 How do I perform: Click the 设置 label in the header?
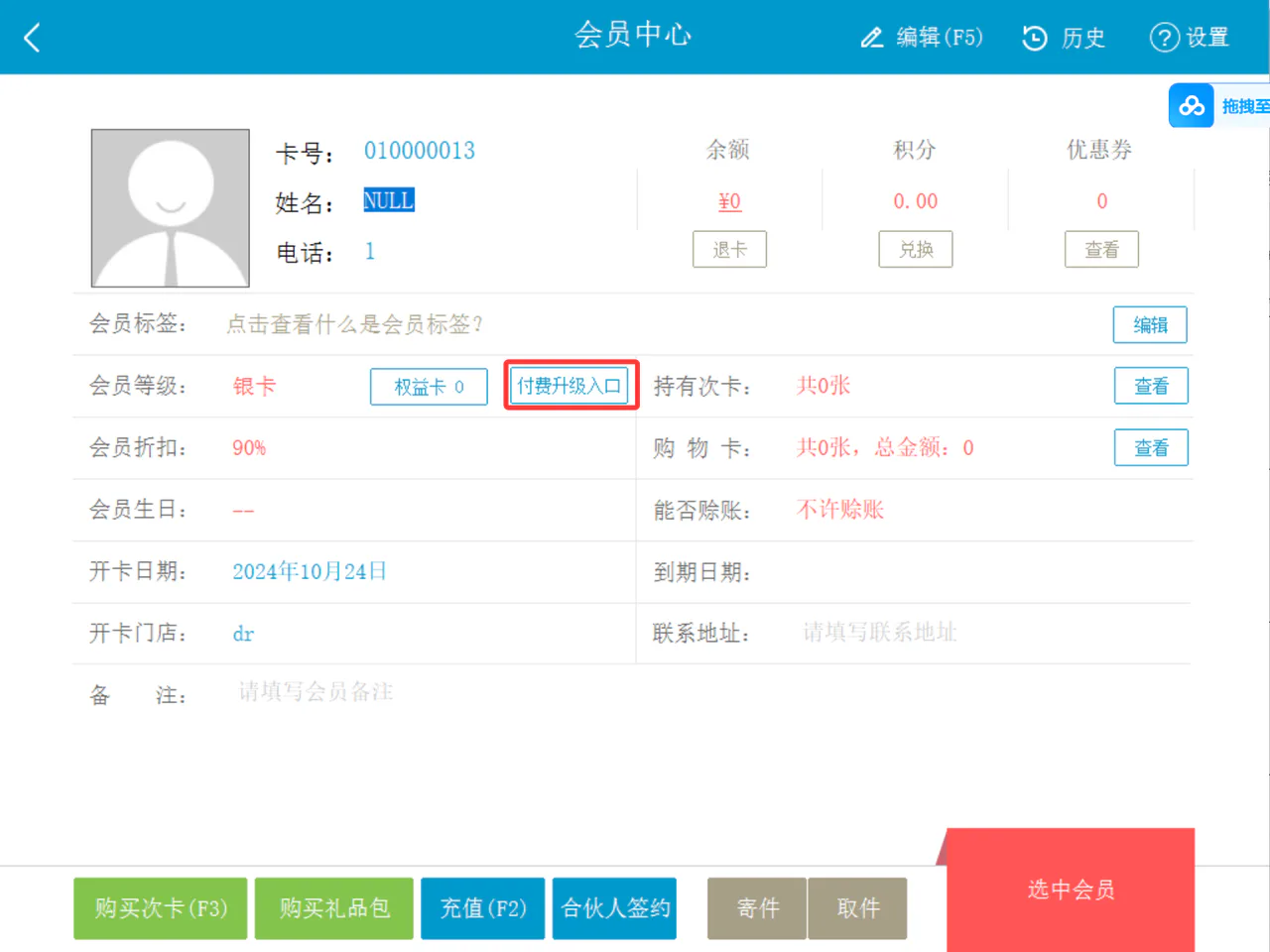[x=1207, y=38]
